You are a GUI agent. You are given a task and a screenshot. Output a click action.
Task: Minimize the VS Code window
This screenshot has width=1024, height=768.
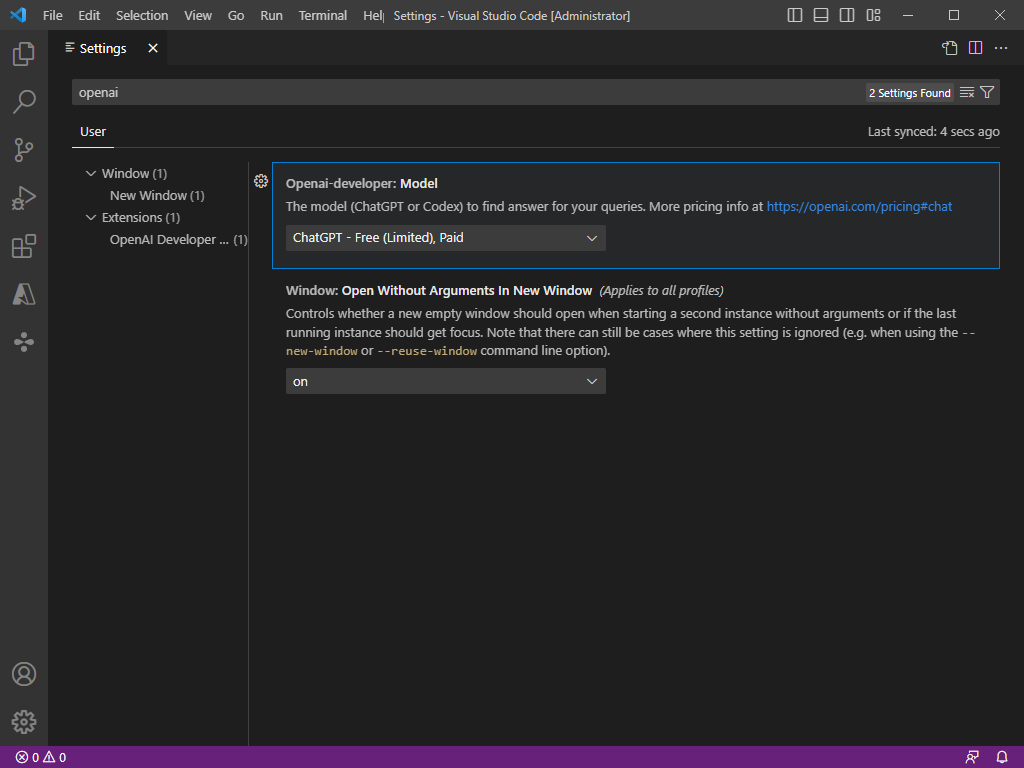click(908, 15)
